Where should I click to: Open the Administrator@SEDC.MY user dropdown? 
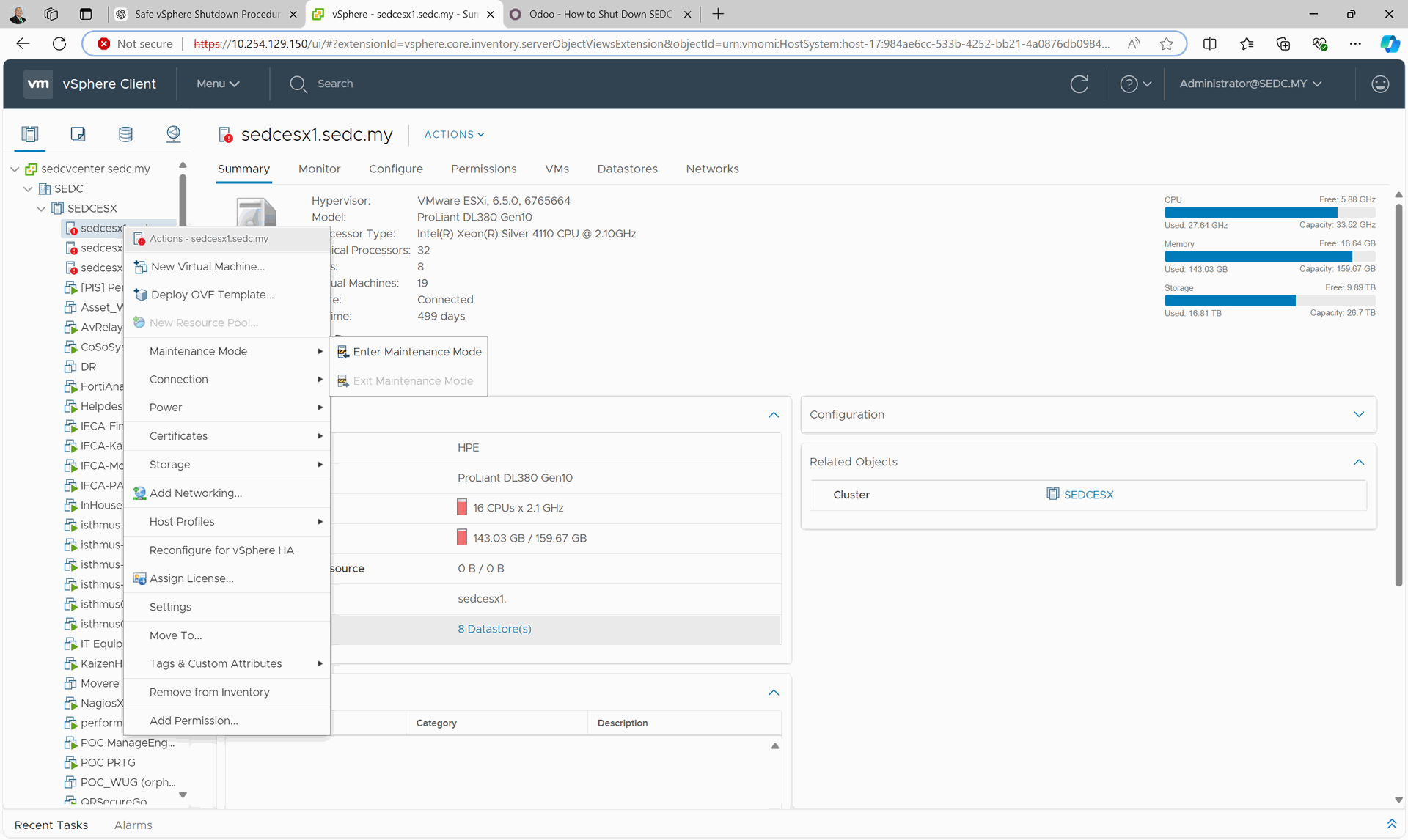1250,84
